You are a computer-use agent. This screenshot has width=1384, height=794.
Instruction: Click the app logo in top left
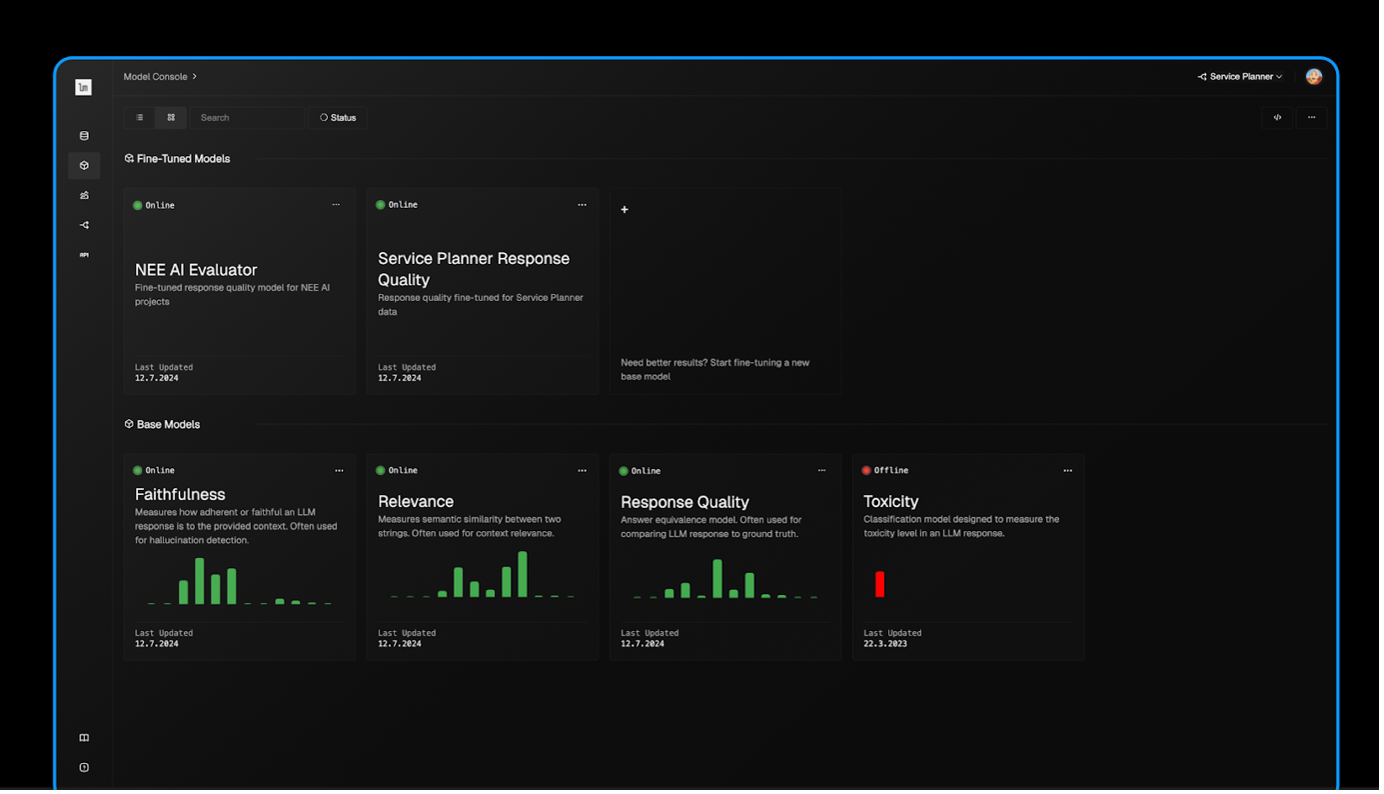(84, 87)
